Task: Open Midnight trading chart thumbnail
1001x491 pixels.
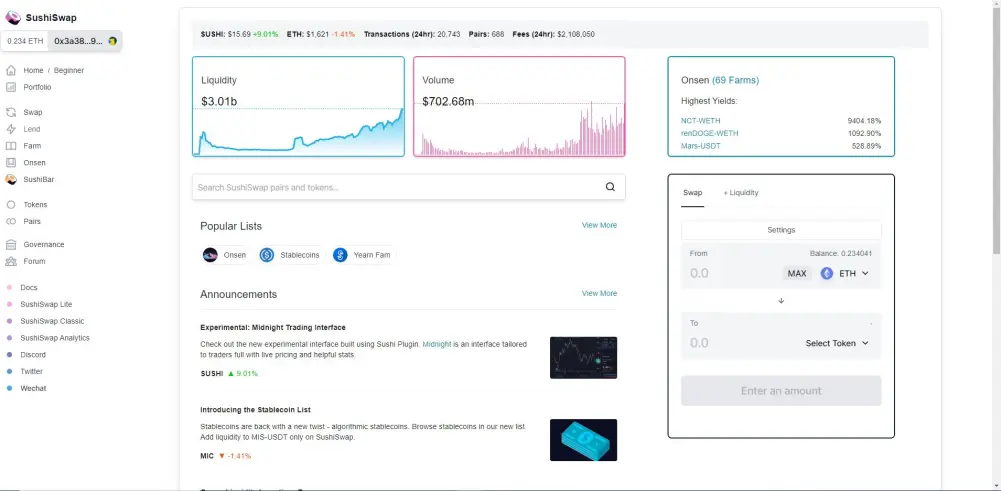Action: pos(583,358)
